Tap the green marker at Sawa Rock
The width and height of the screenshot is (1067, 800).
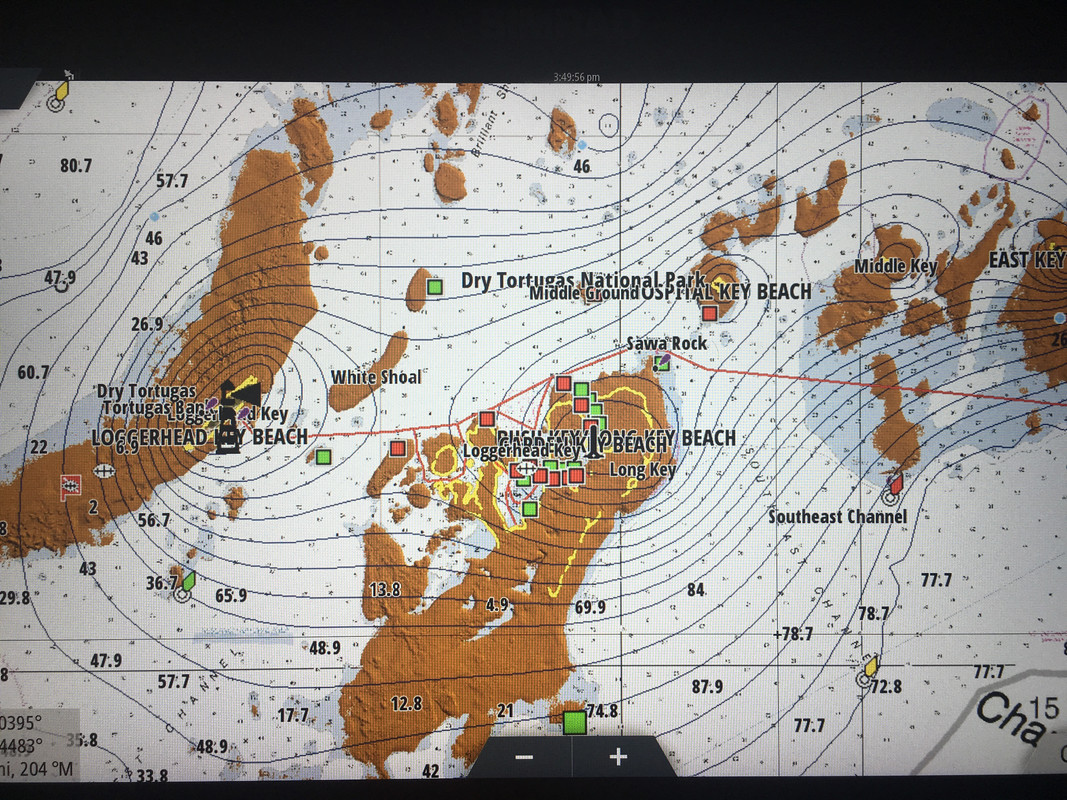tap(662, 363)
